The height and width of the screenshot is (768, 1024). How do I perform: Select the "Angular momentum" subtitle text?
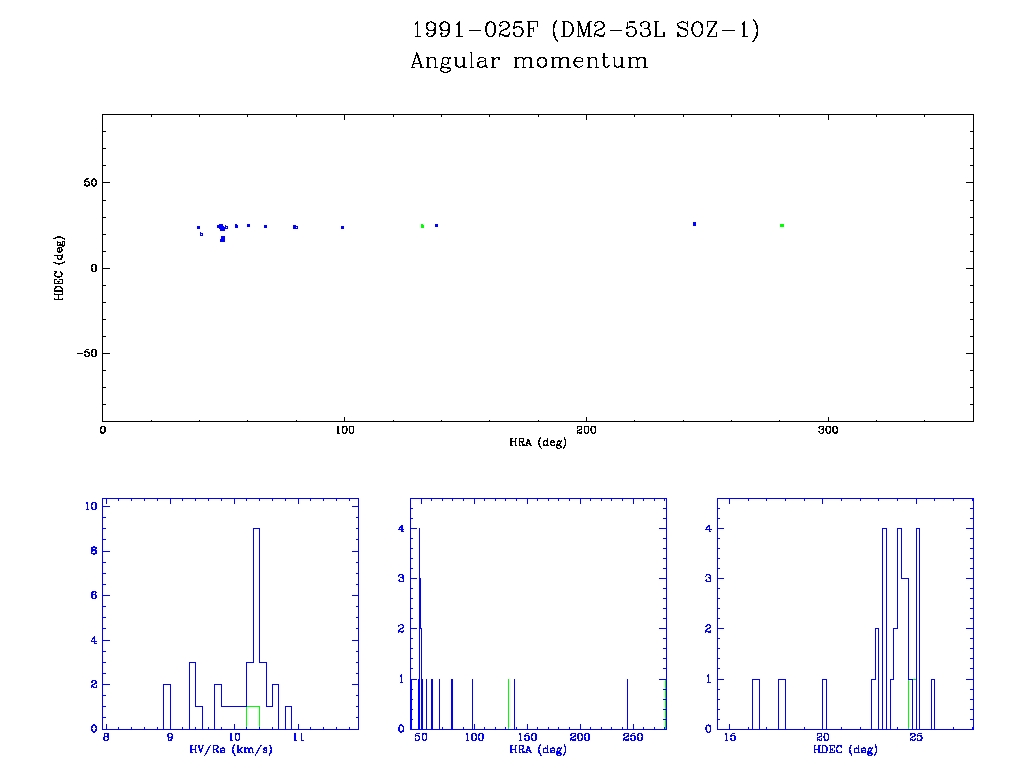coord(529,62)
